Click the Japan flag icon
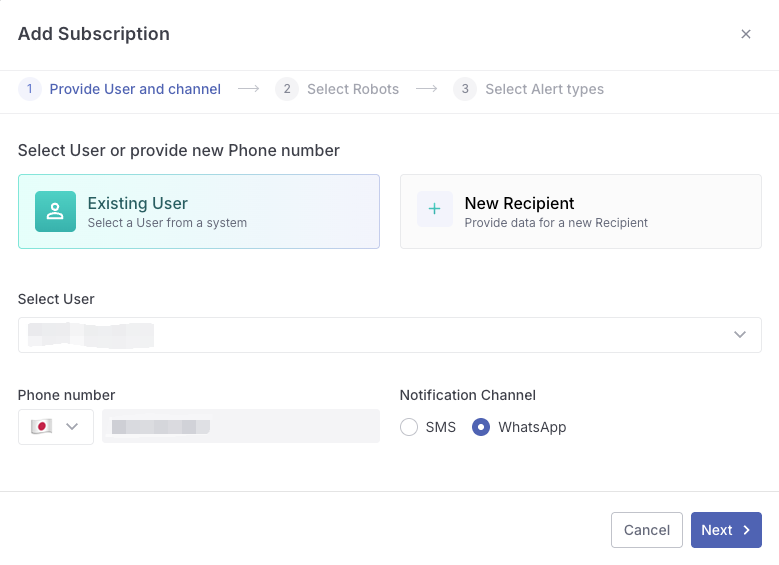Image resolution: width=779 pixels, height=565 pixels. point(41,427)
